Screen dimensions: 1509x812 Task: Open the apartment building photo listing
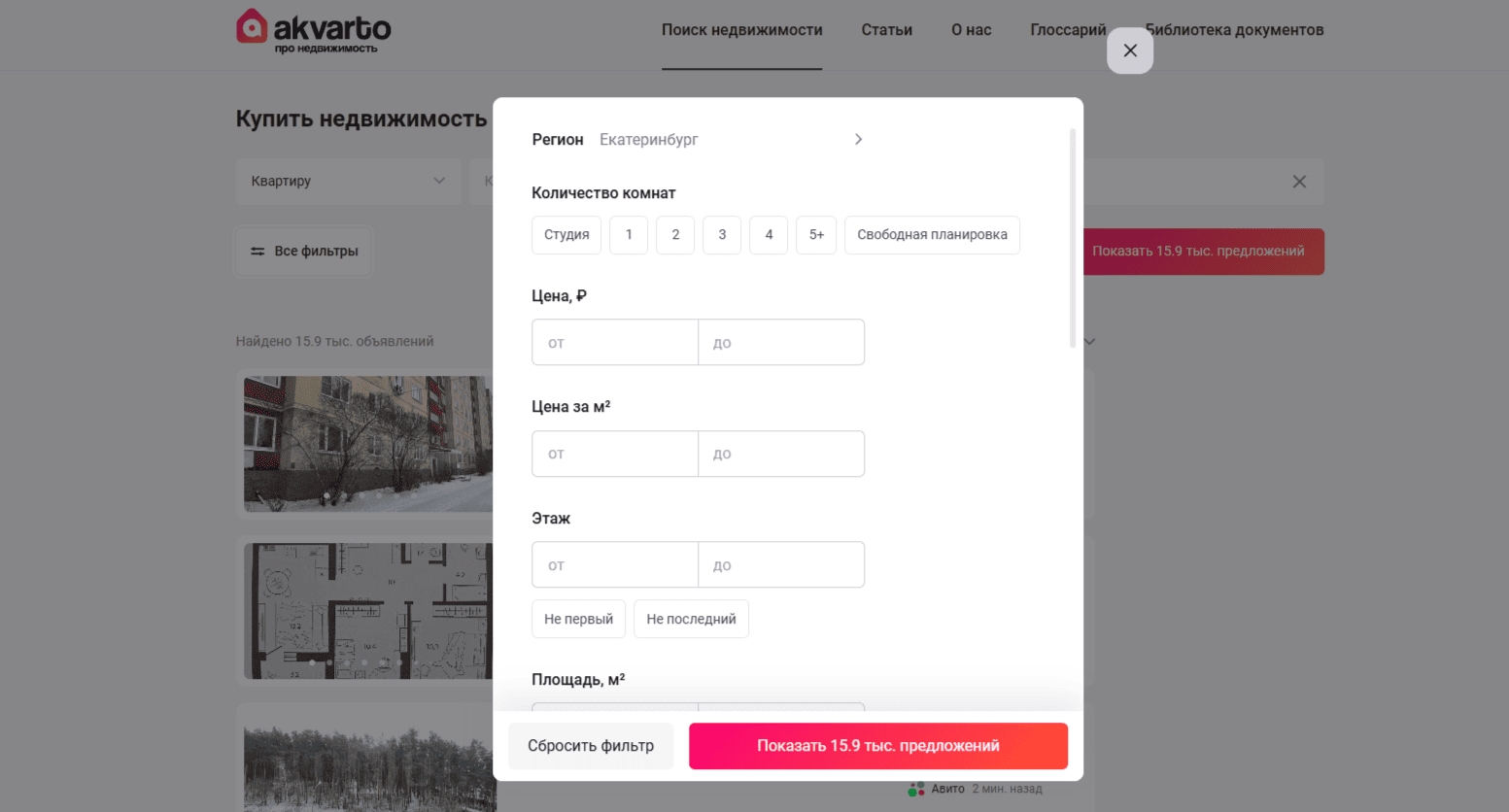point(368,444)
